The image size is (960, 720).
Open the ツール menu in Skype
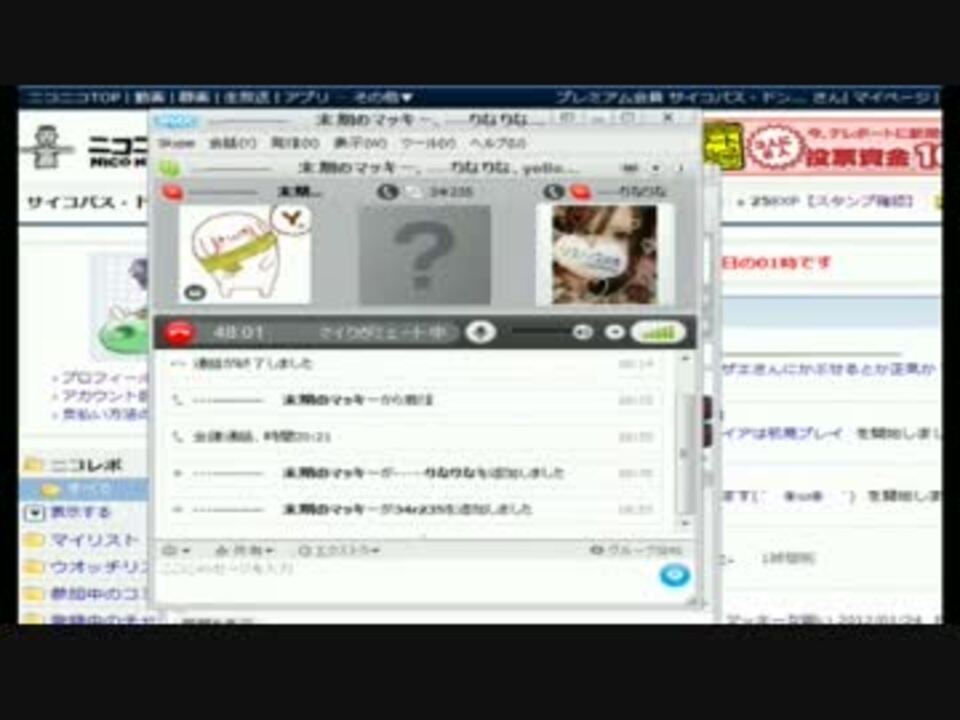coord(429,143)
